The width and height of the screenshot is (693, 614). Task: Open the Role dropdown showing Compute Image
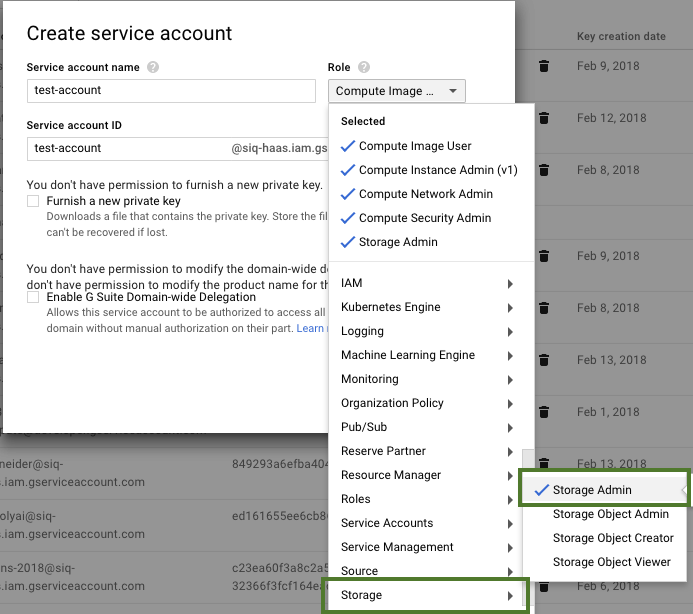396,91
